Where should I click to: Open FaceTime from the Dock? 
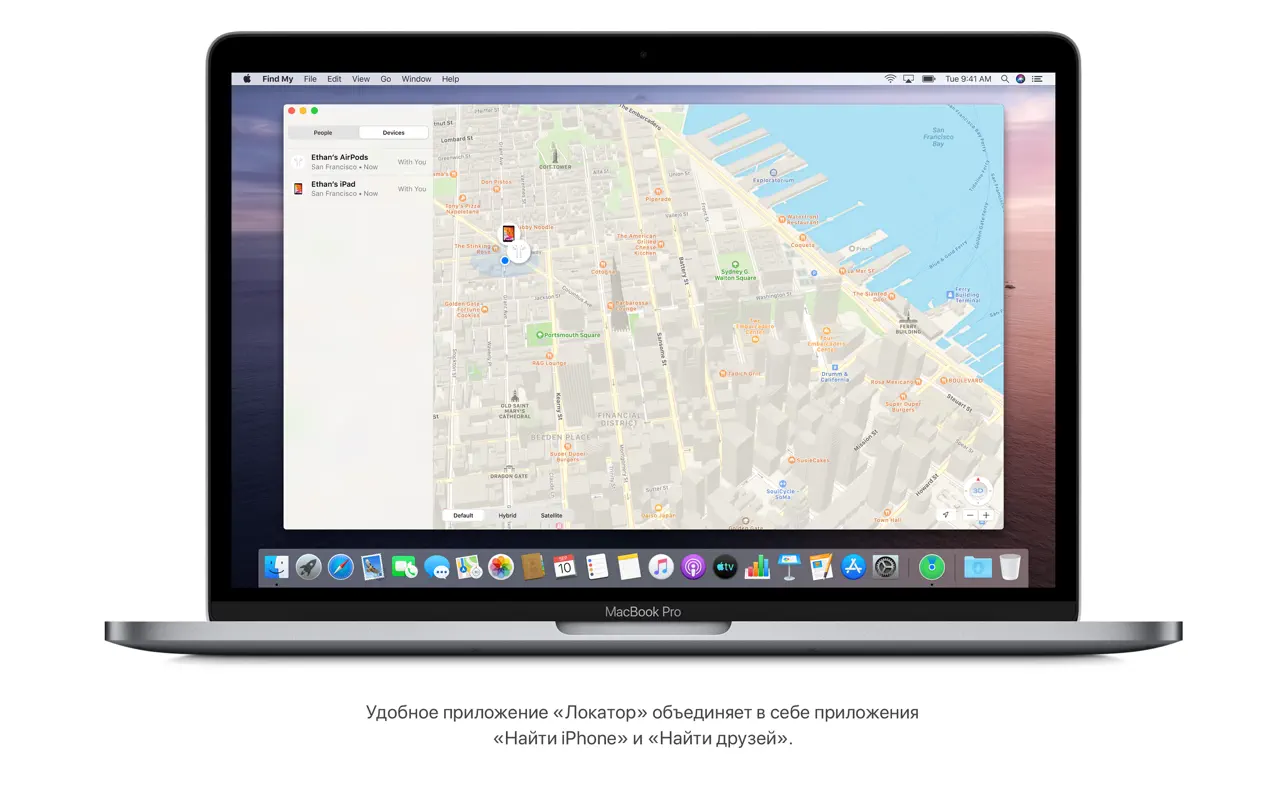tap(405, 568)
